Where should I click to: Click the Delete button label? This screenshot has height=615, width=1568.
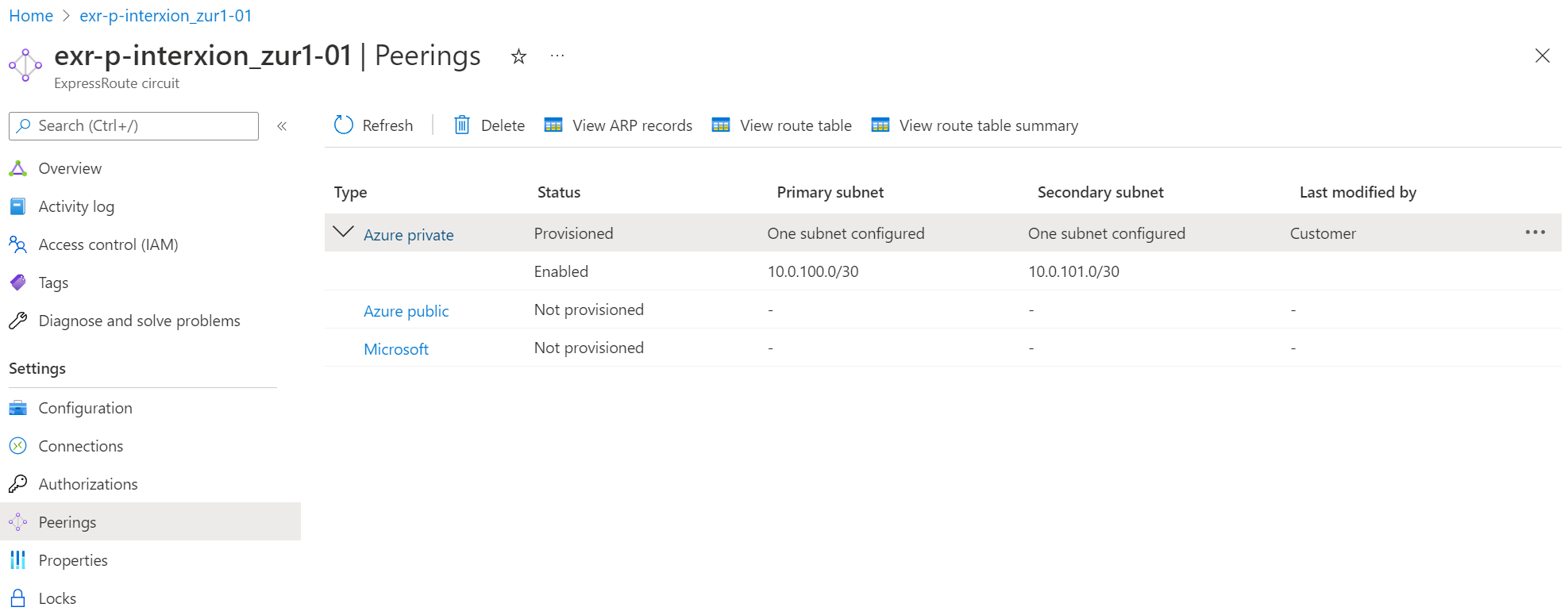[x=503, y=125]
